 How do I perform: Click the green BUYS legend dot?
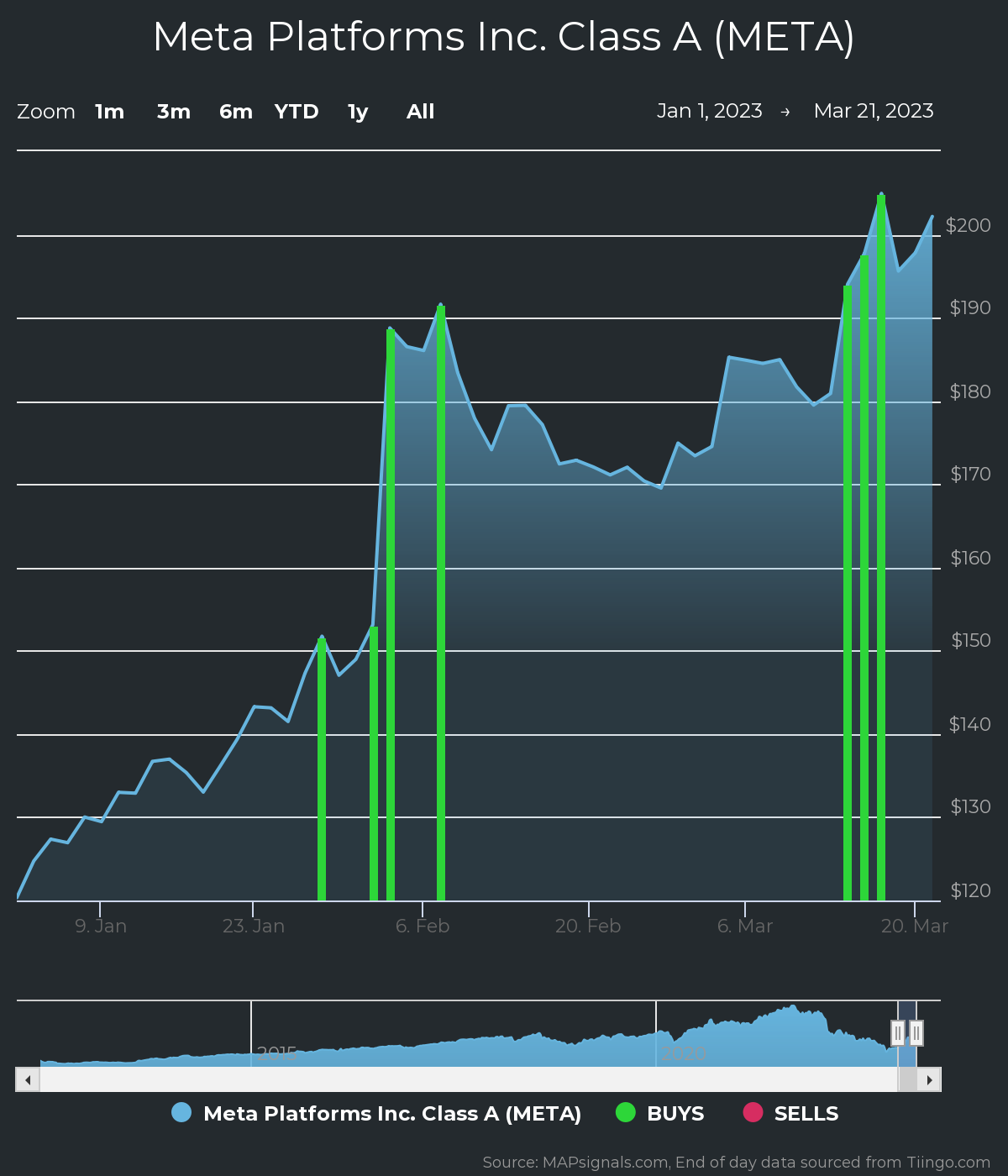coord(626,1112)
